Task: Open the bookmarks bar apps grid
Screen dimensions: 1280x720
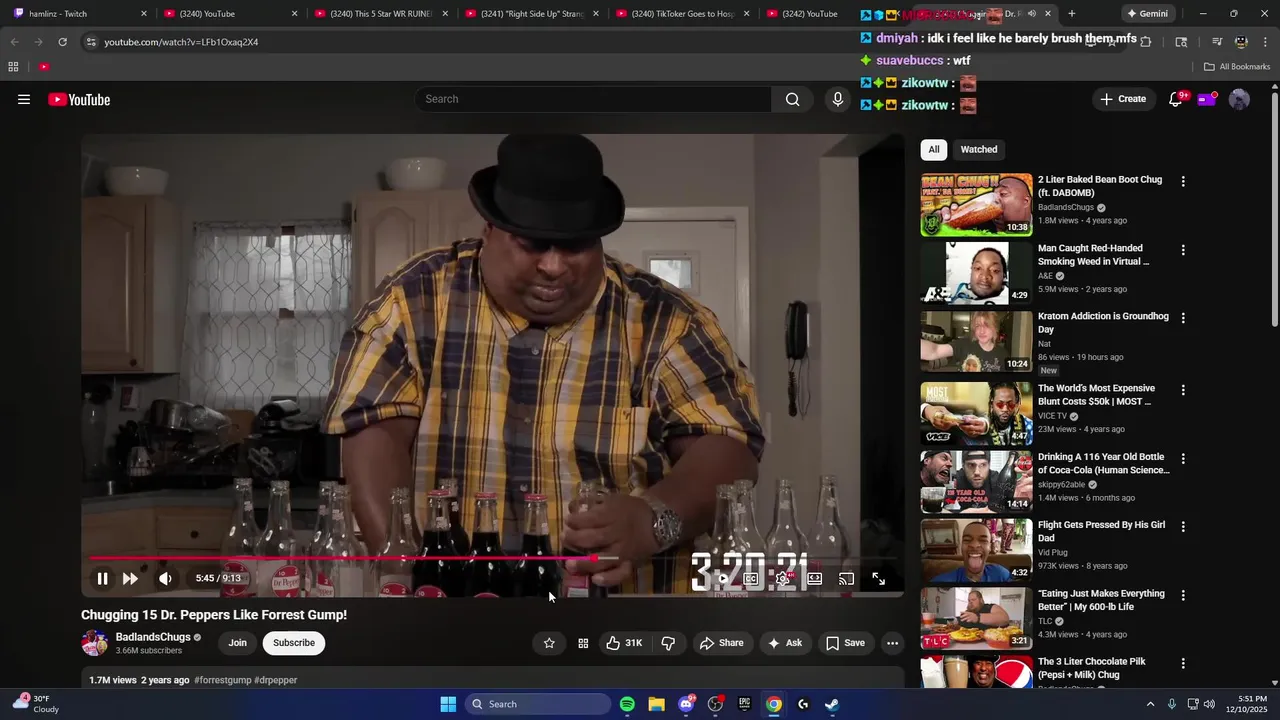Action: [13, 67]
